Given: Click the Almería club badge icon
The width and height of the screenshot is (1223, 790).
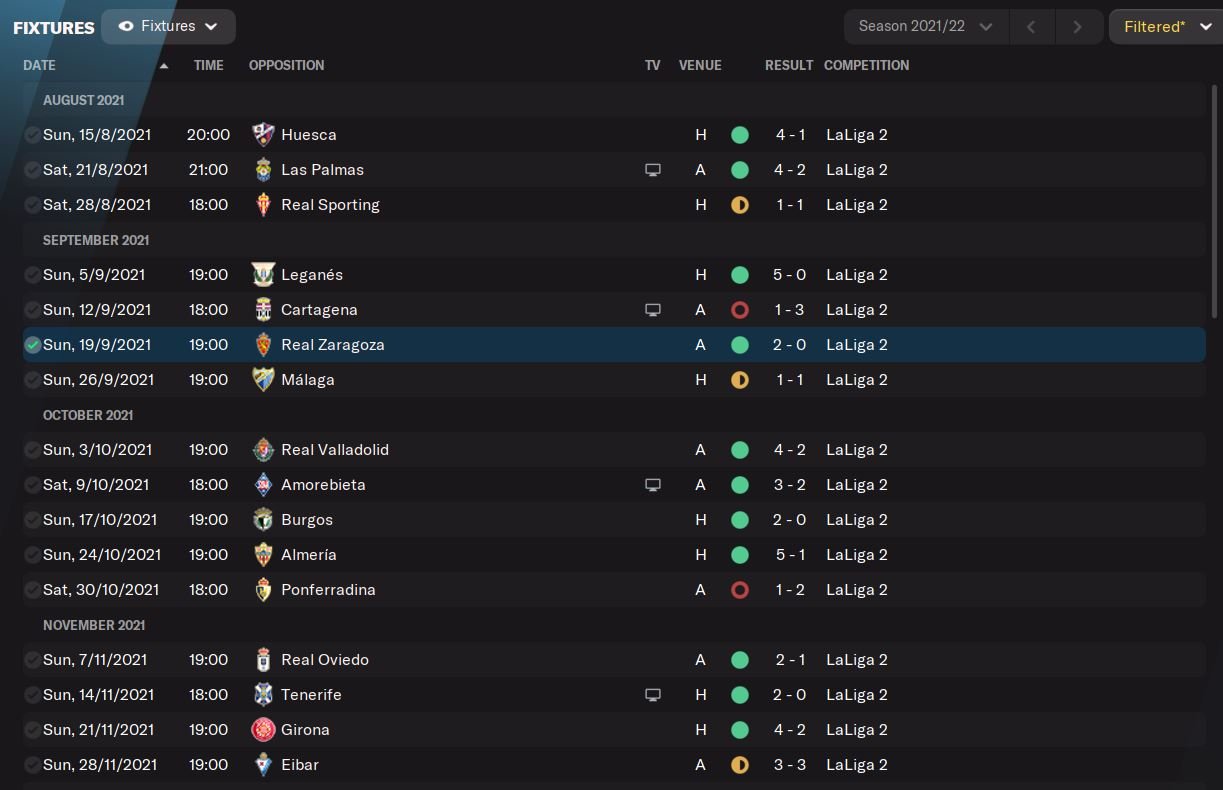Looking at the screenshot, I should pyautogui.click(x=263, y=555).
